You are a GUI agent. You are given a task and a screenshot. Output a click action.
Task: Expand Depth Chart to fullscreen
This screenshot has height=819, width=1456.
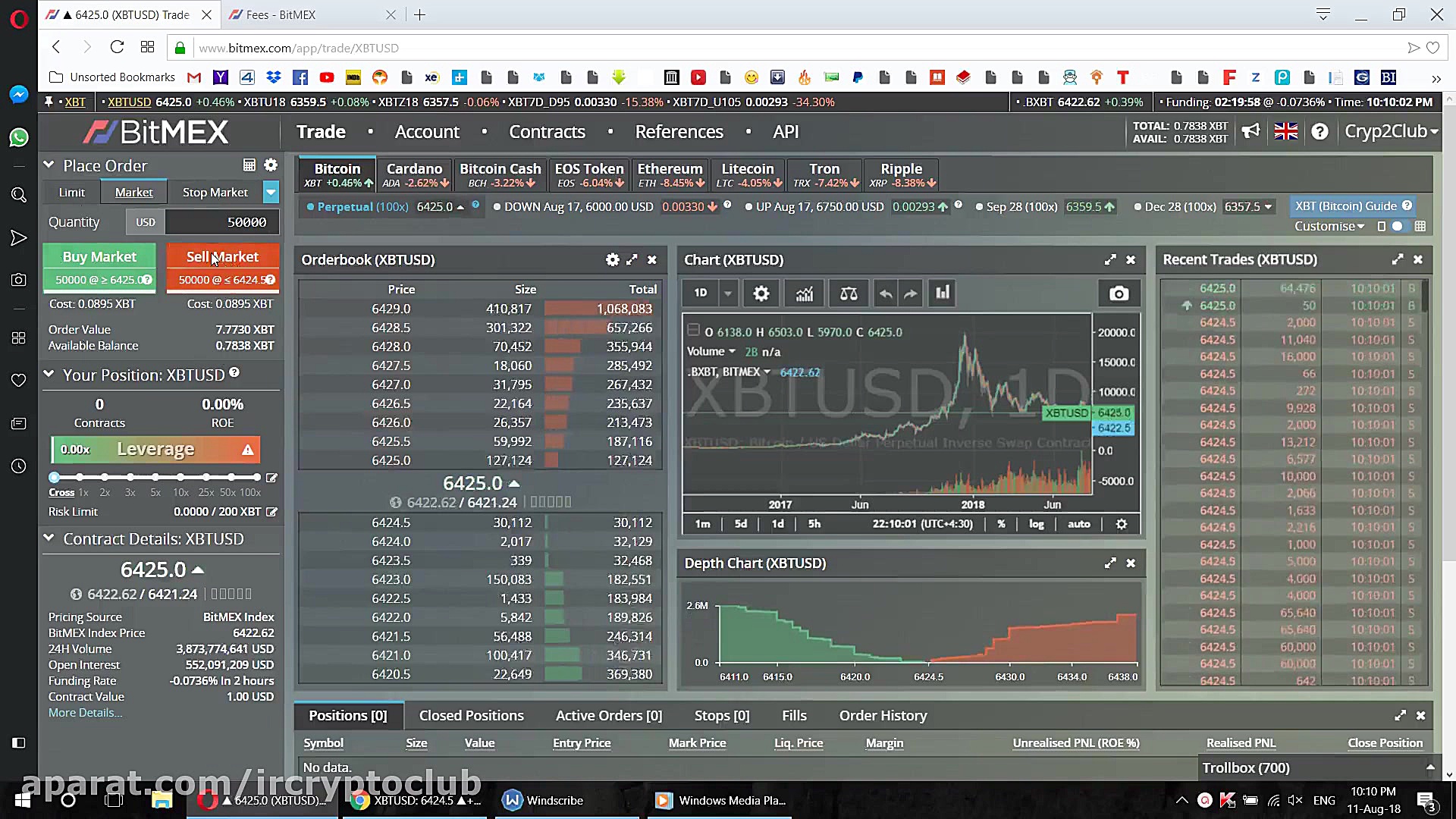point(1110,563)
